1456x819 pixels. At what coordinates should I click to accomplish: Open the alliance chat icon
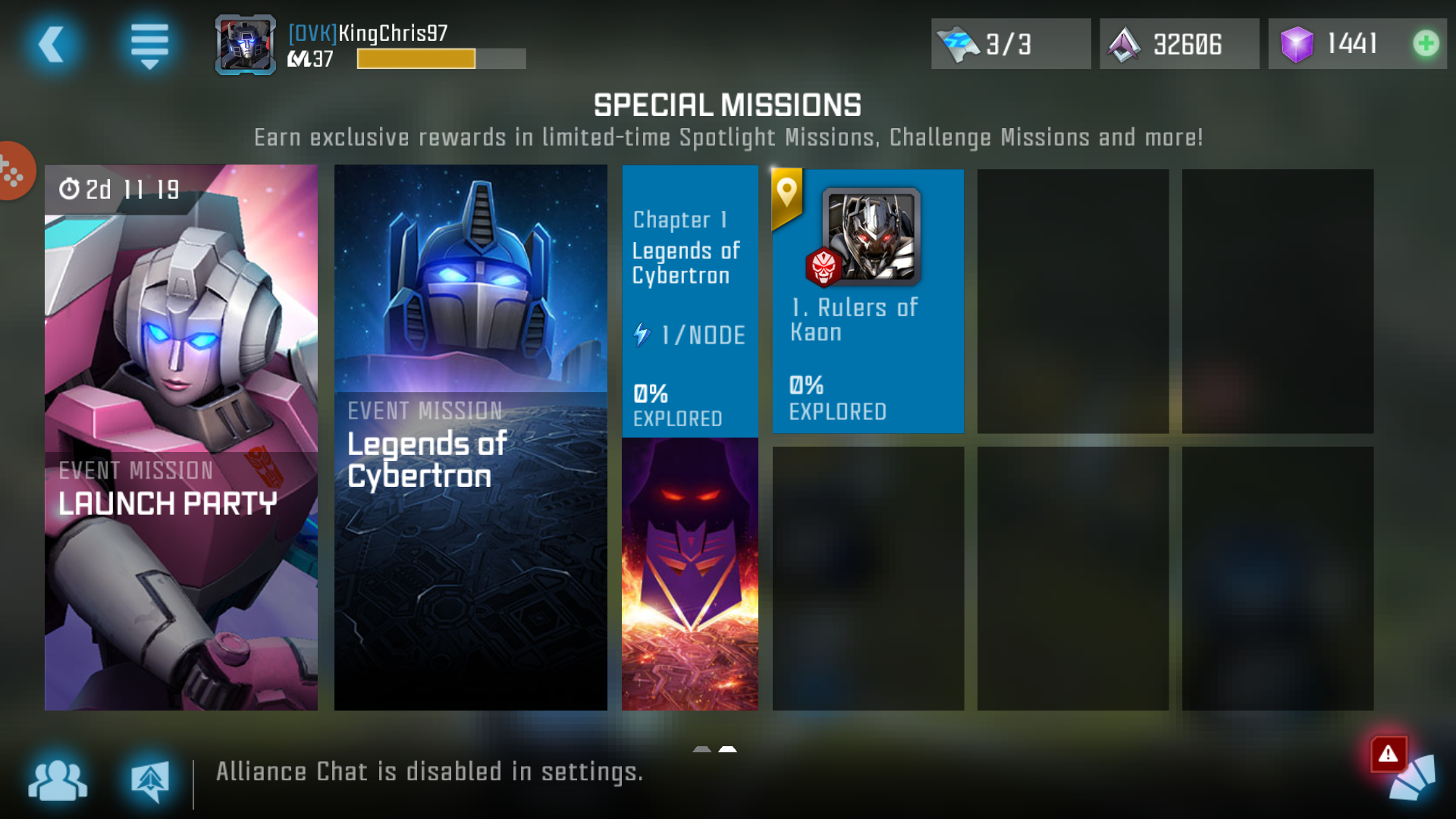point(149,781)
